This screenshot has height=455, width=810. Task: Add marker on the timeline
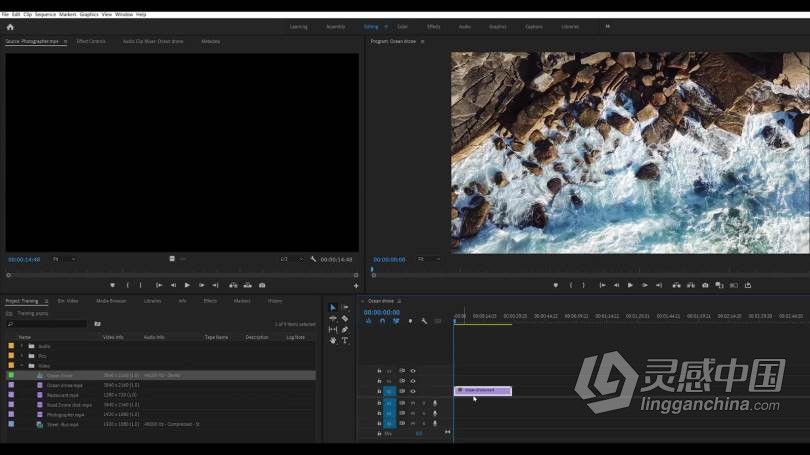(410, 321)
